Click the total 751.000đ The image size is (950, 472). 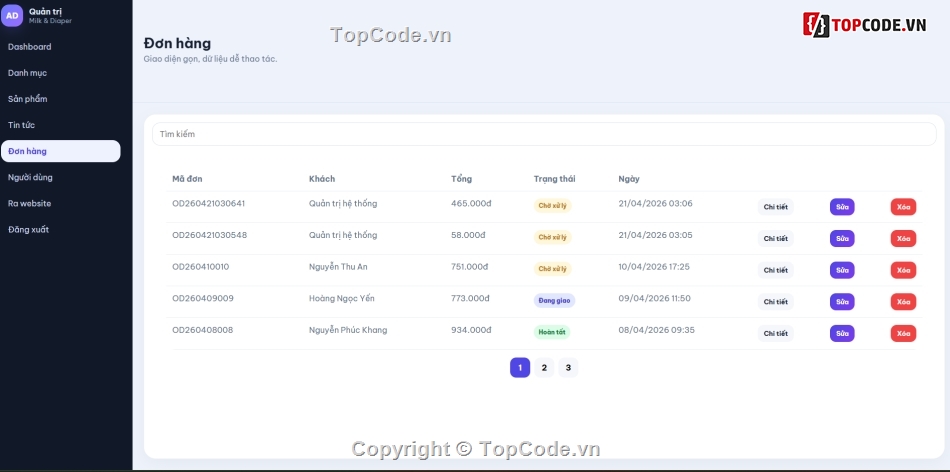(x=470, y=267)
